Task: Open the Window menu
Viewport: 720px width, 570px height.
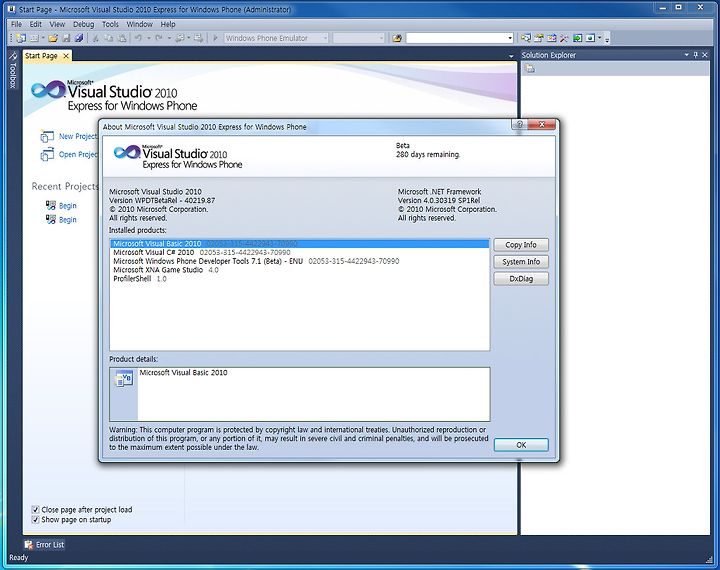Action: pyautogui.click(x=139, y=24)
